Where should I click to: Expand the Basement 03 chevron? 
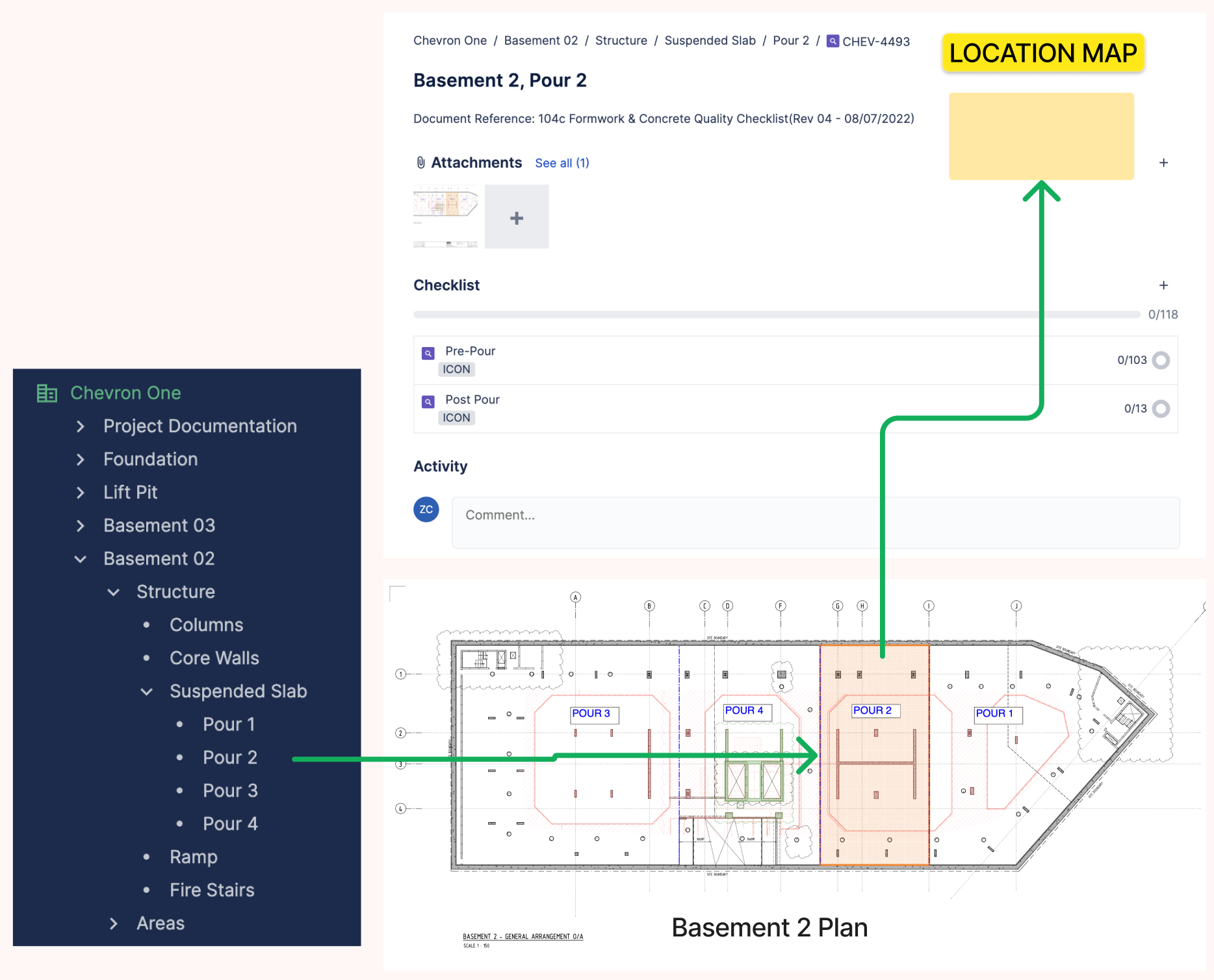[80, 526]
